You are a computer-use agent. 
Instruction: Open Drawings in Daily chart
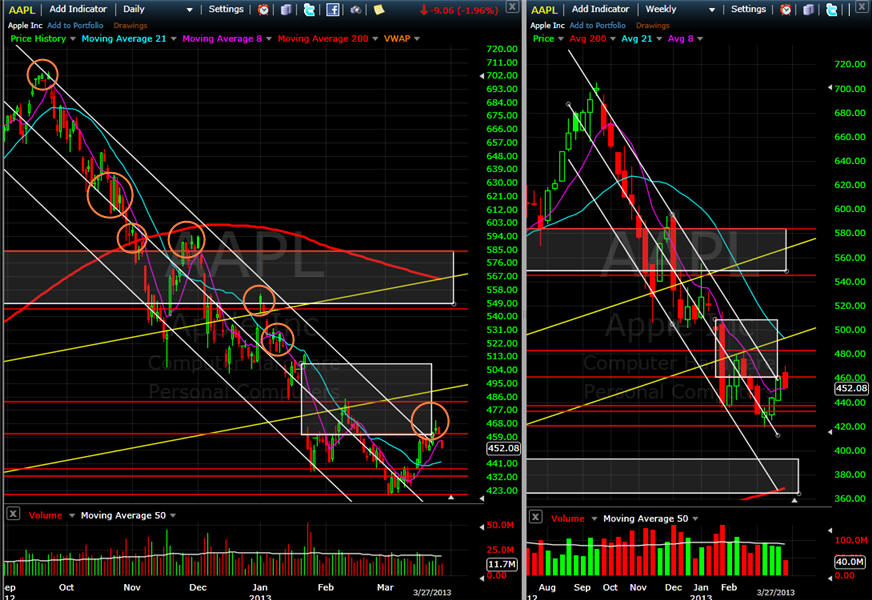coord(130,26)
